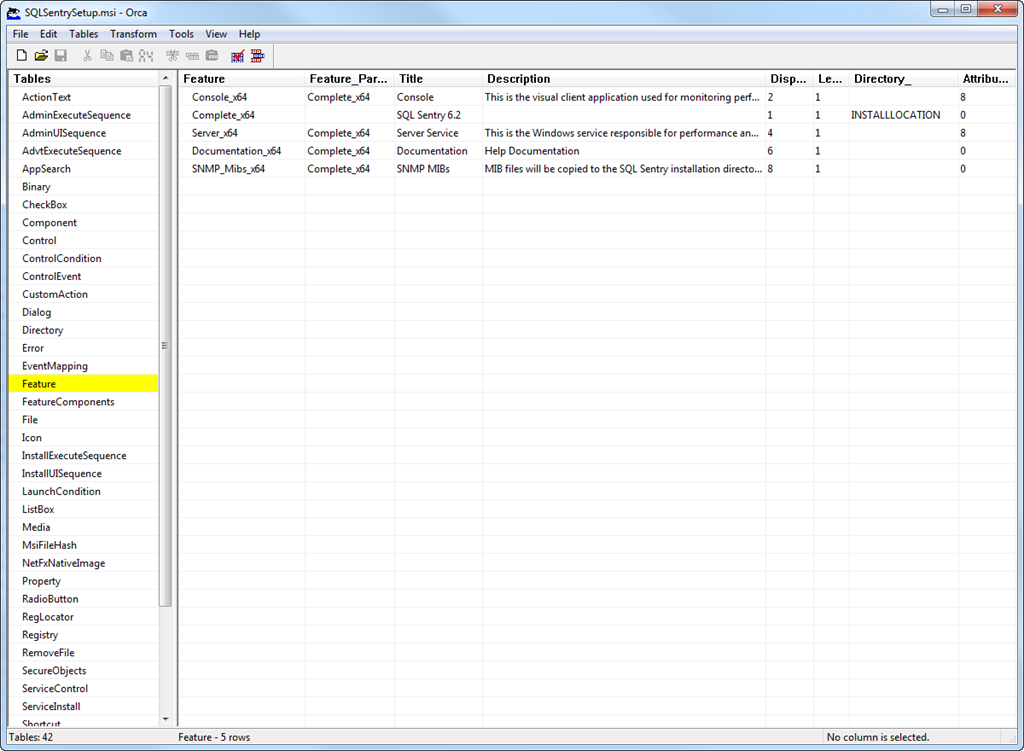Click the Paste clipboard toolbar icon

pyautogui.click(x=127, y=56)
